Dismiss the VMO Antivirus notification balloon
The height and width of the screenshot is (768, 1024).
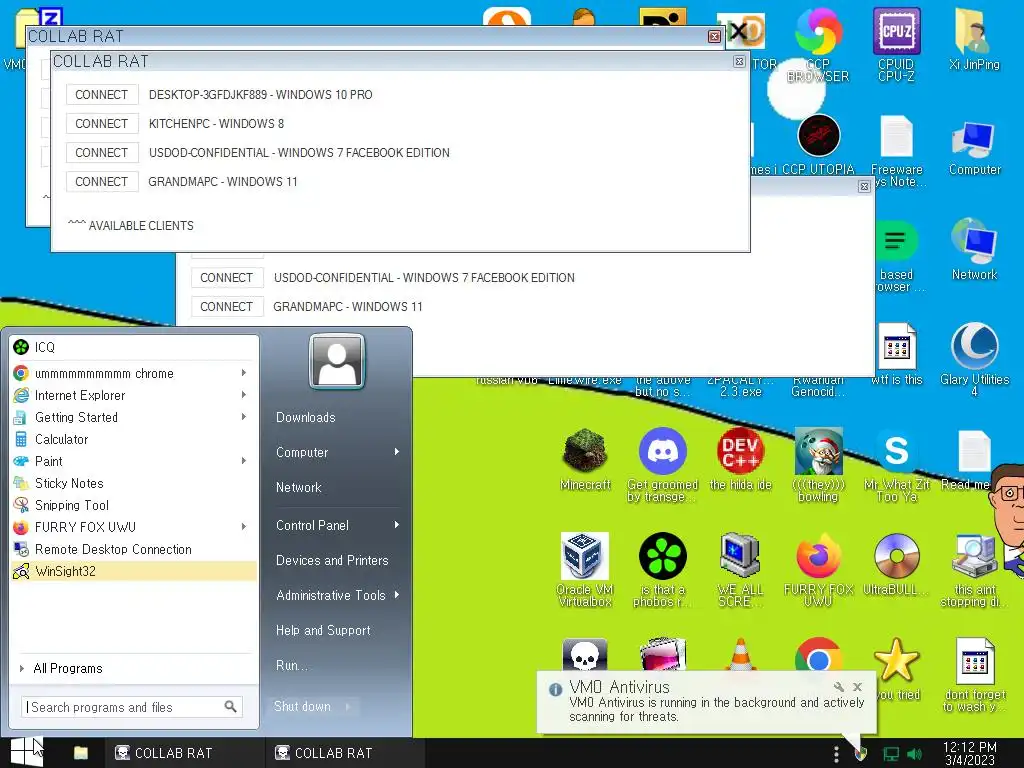tap(857, 686)
